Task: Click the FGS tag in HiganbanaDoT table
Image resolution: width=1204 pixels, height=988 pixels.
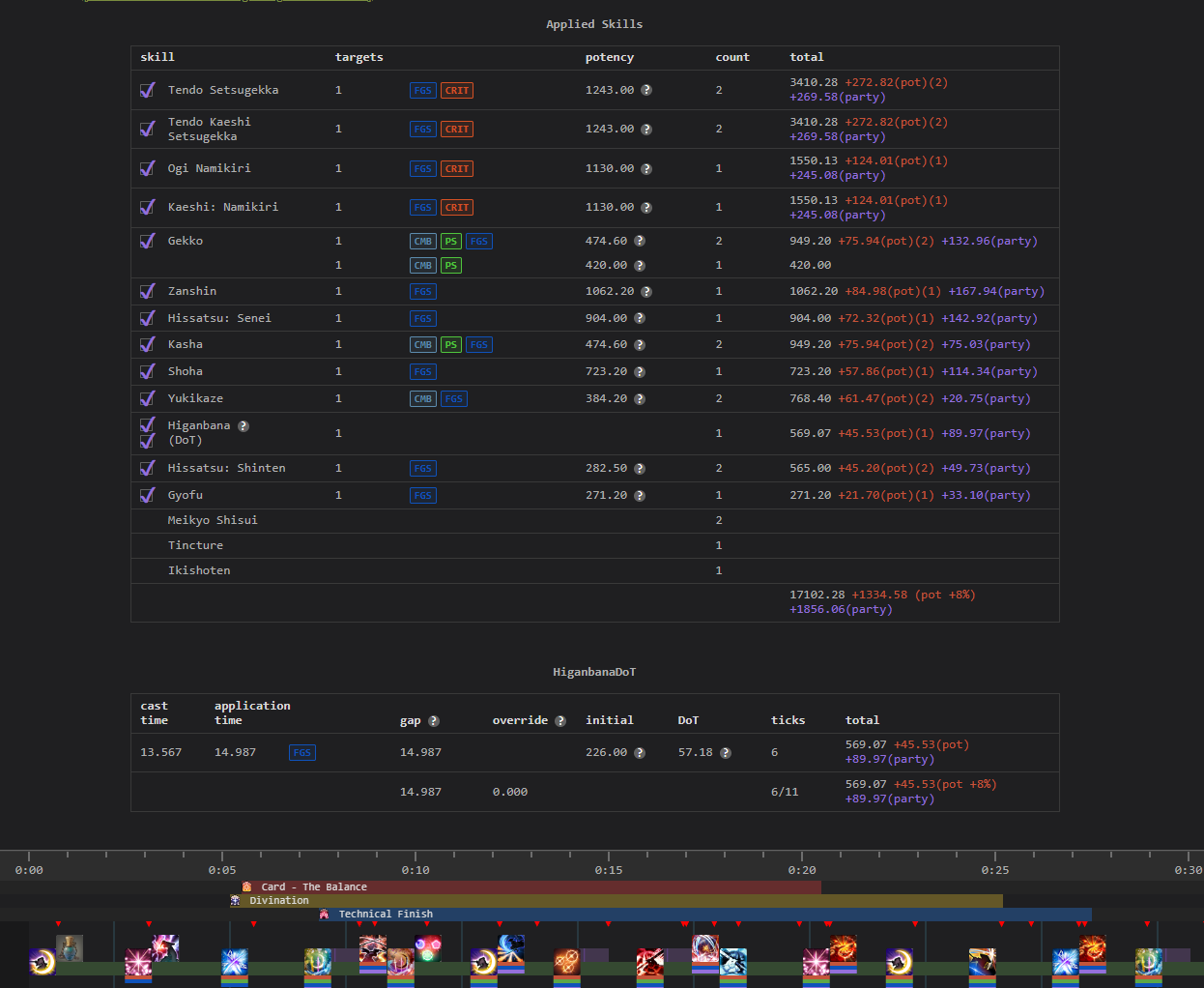Action: coord(302,753)
